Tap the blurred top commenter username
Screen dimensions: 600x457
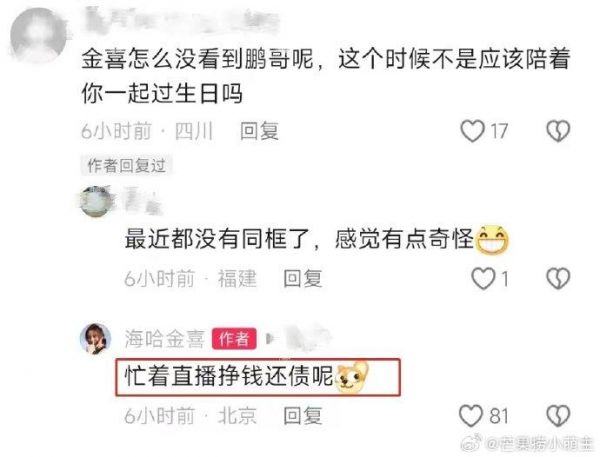click(182, 19)
